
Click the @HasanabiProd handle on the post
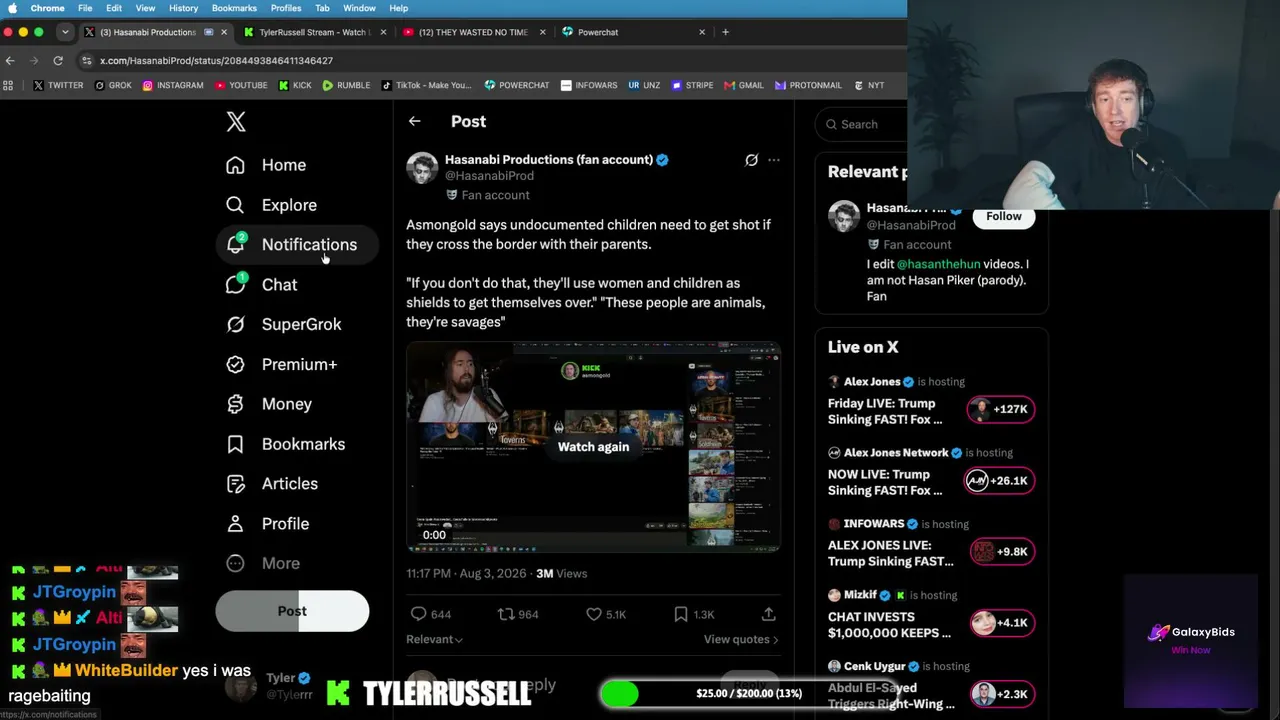[x=489, y=176]
